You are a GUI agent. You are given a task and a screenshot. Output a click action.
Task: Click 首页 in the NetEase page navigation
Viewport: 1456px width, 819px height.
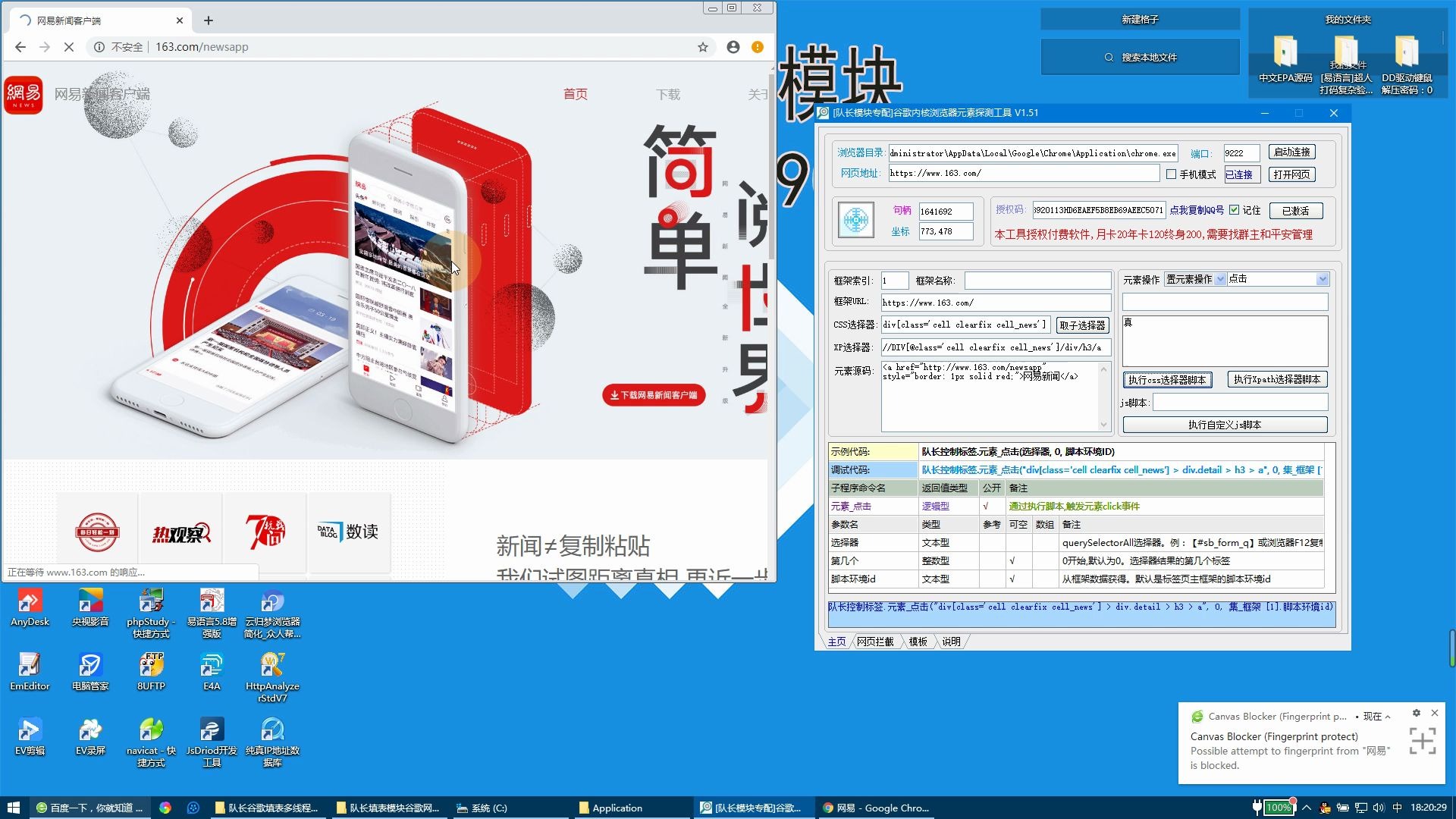(576, 94)
